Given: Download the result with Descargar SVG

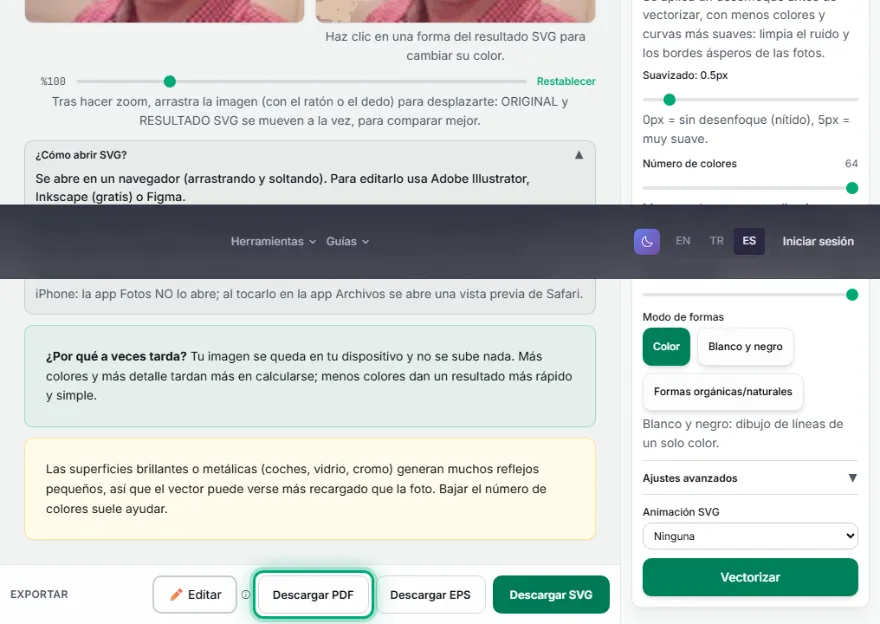Looking at the screenshot, I should click(551, 595).
